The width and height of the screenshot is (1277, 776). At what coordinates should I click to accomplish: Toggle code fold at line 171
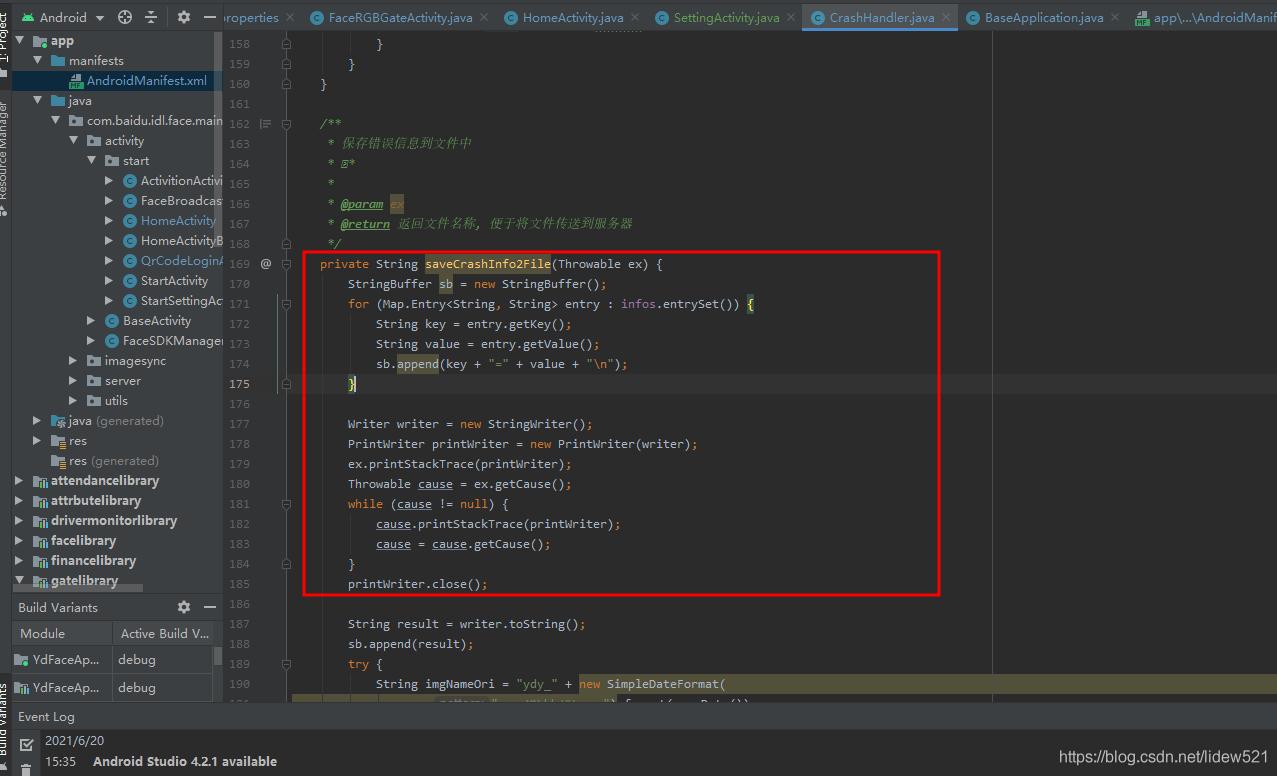point(286,303)
